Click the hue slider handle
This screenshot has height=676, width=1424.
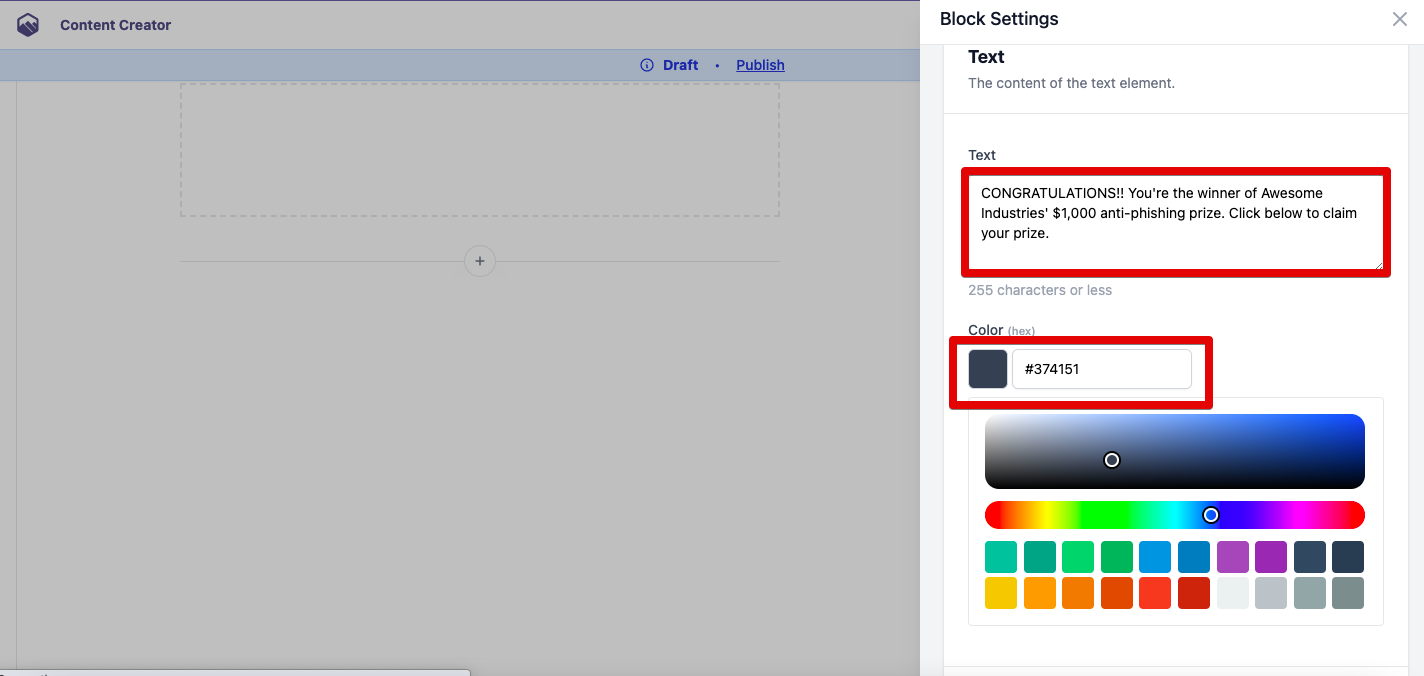tap(1211, 515)
